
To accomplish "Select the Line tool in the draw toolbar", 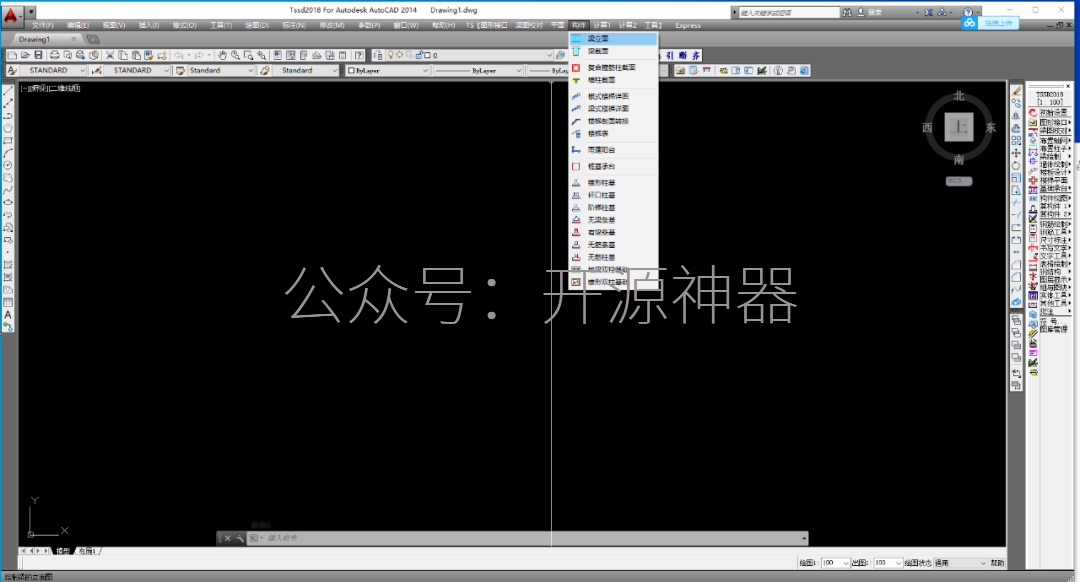I will point(8,91).
